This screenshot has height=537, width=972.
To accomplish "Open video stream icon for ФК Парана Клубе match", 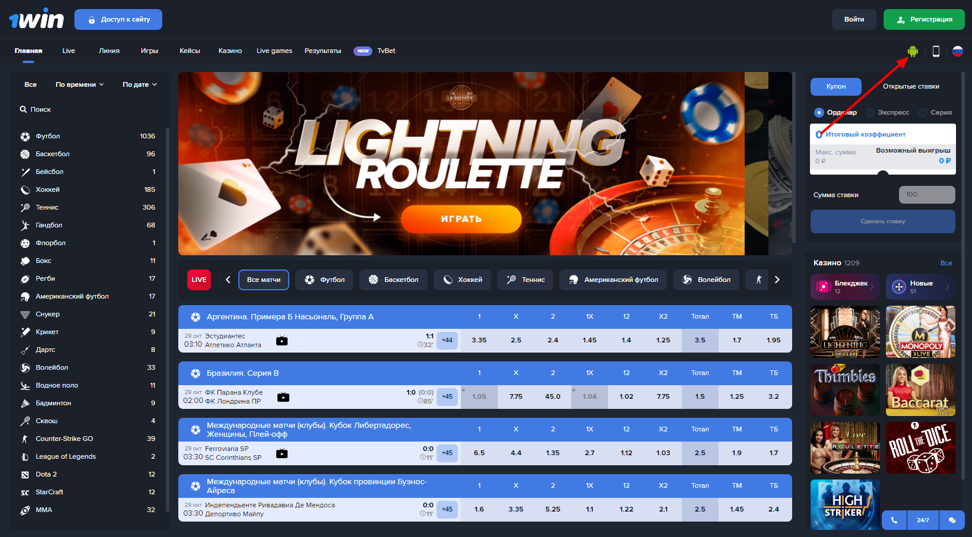I will [283, 397].
